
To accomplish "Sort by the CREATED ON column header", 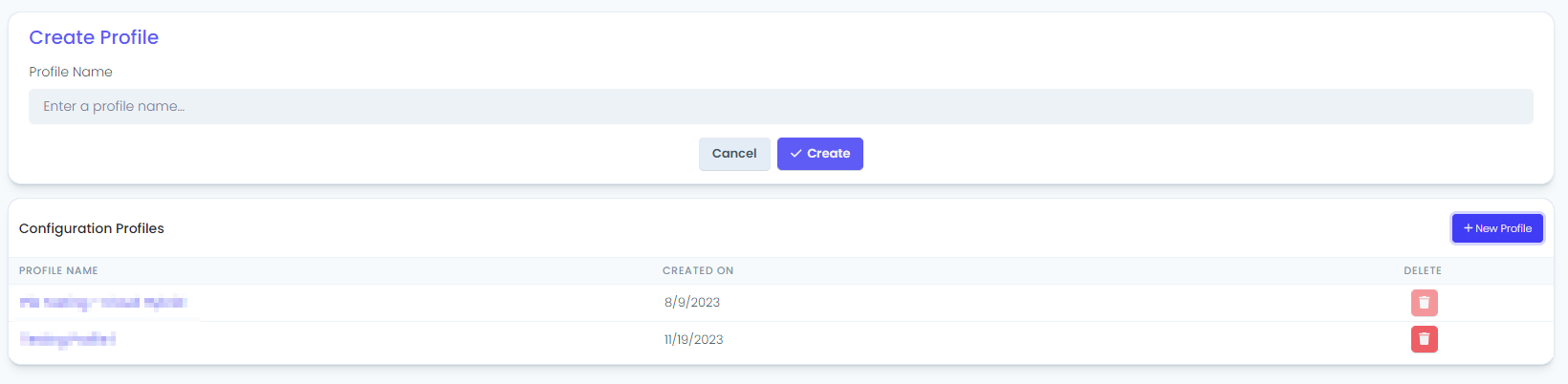I will 698,271.
